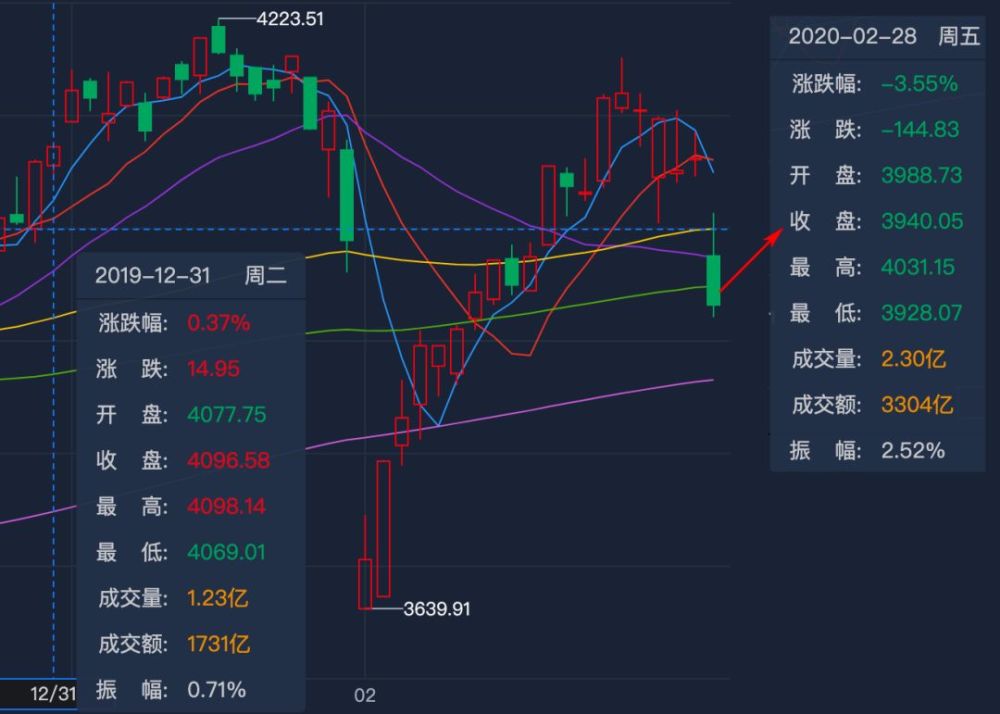Click the 4223.51 peak price label

tap(290, 19)
